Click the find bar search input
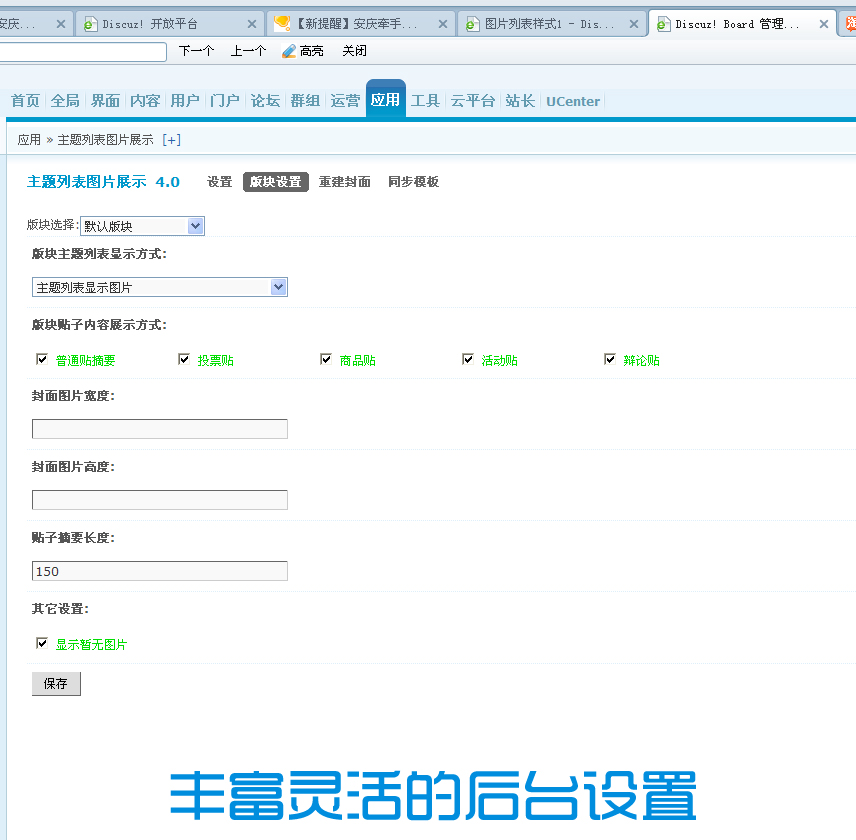This screenshot has width=856, height=840. pyautogui.click(x=82, y=52)
